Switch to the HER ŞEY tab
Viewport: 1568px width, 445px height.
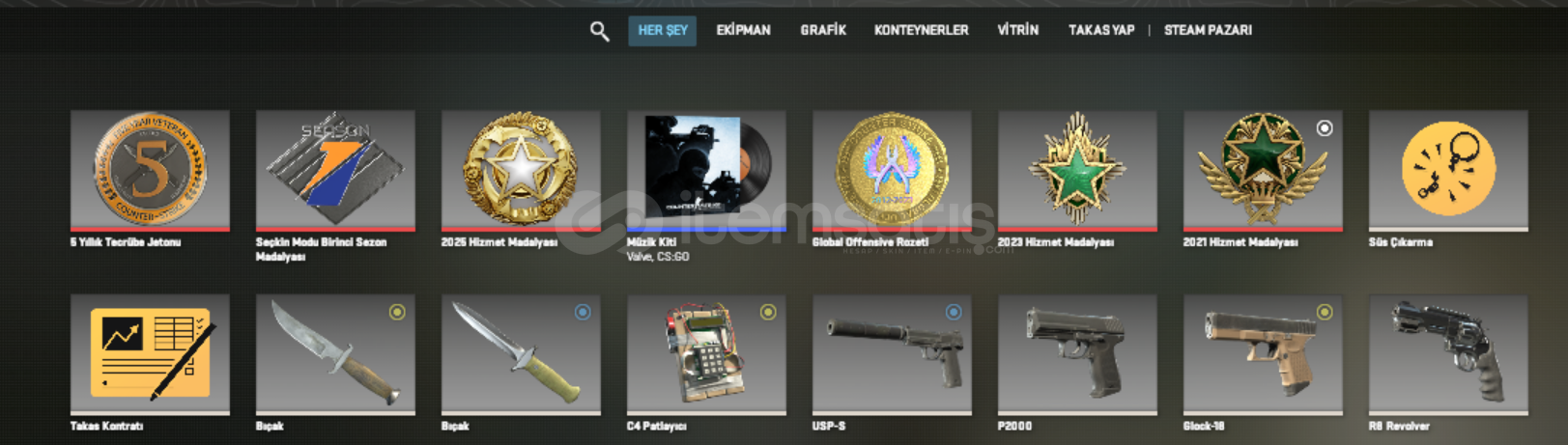[663, 31]
